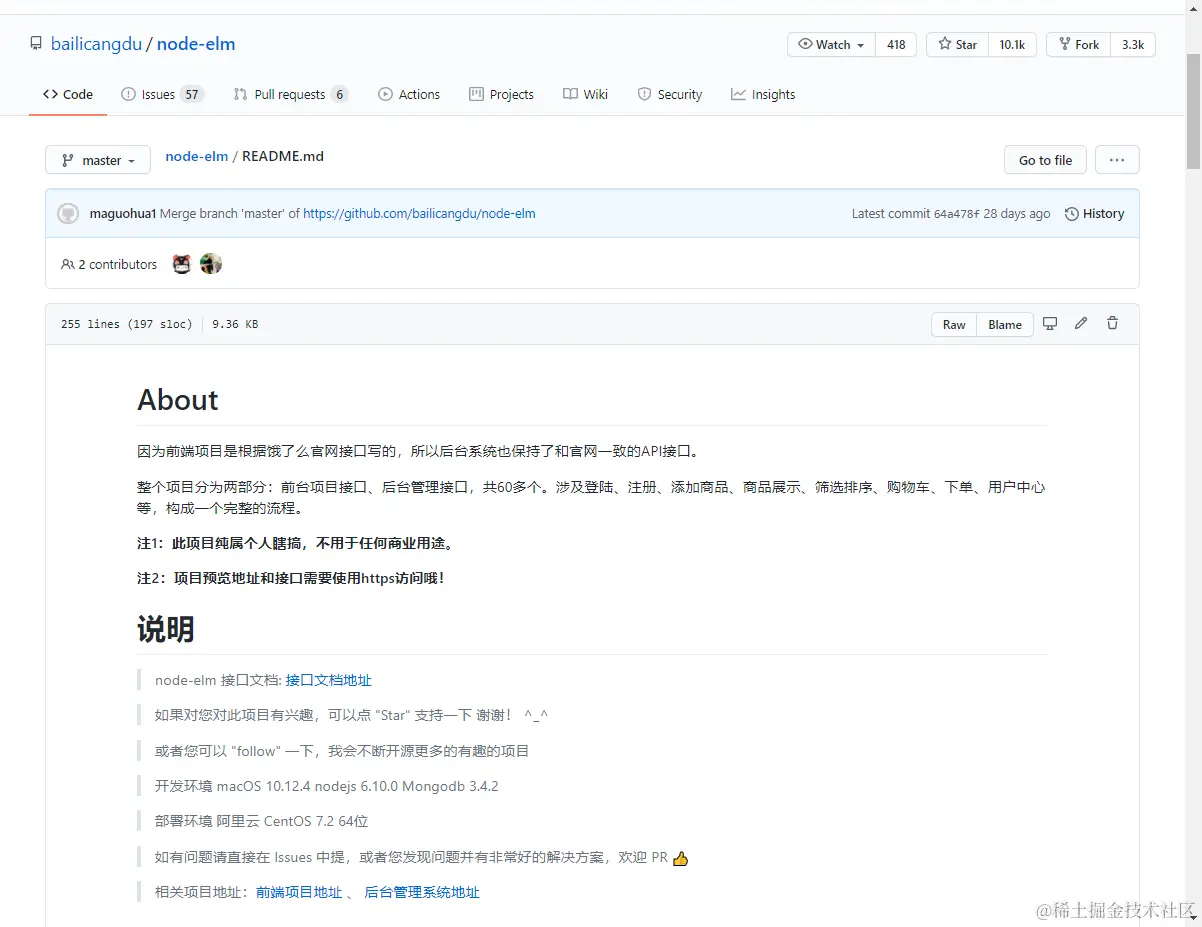
Task: Open the github.com/bailicangdu/node-elm commit link
Action: pos(419,213)
